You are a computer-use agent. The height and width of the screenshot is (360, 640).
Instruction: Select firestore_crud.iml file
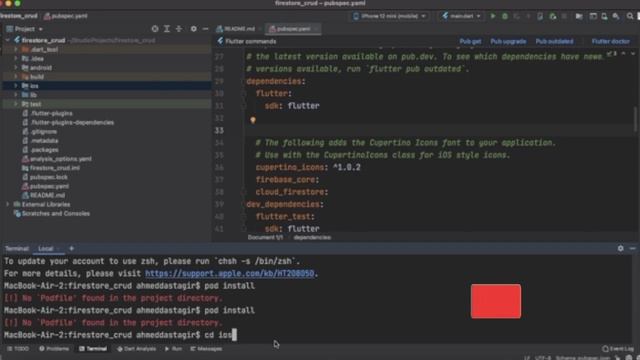click(51, 168)
